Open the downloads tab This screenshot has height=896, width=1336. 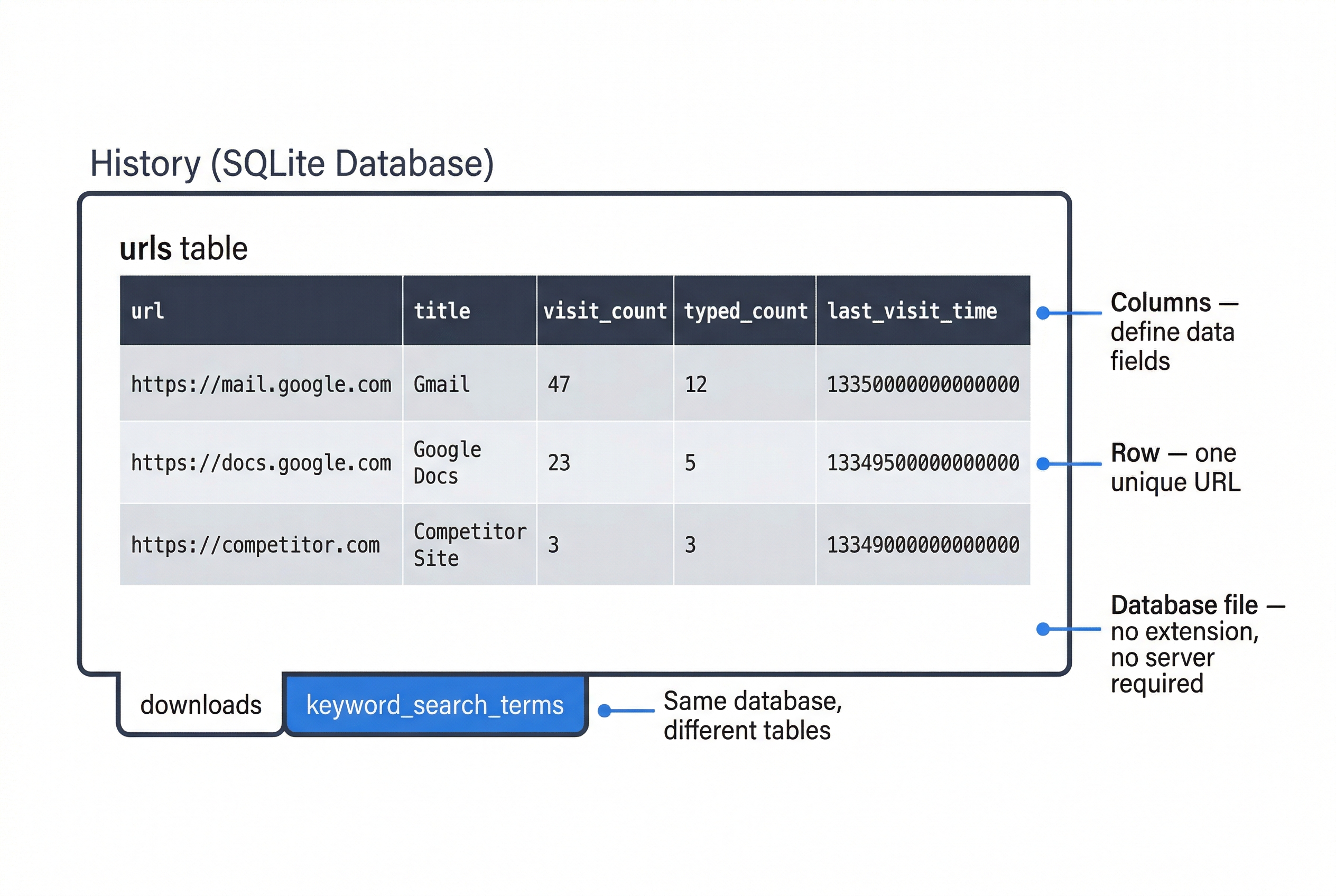200,706
